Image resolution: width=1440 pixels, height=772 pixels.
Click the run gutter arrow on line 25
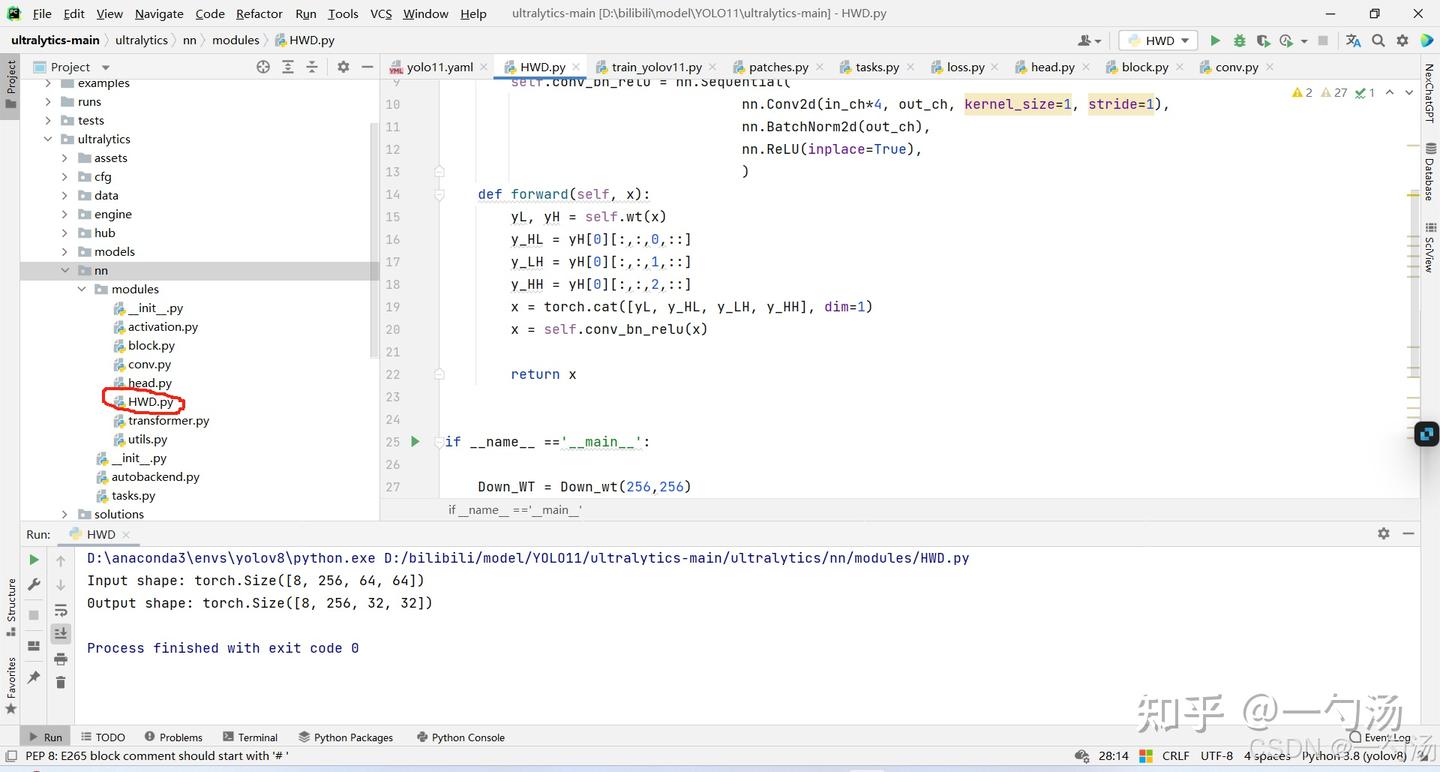coord(416,441)
